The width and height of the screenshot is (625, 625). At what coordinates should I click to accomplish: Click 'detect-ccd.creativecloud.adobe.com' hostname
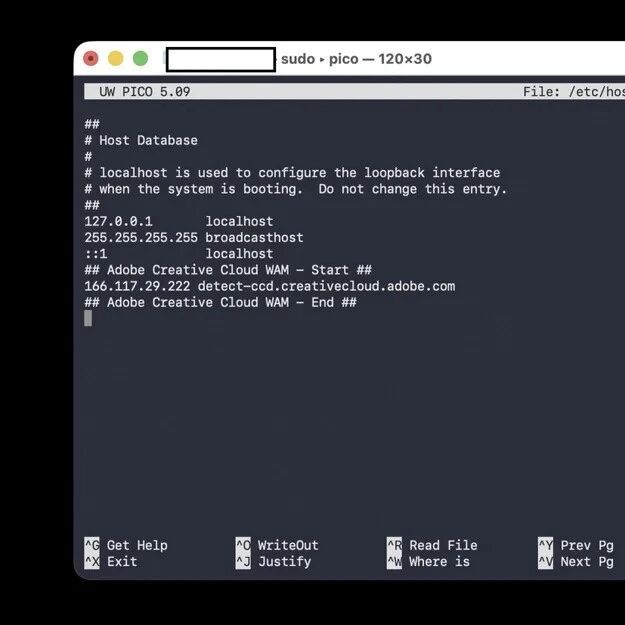pyautogui.click(x=326, y=286)
